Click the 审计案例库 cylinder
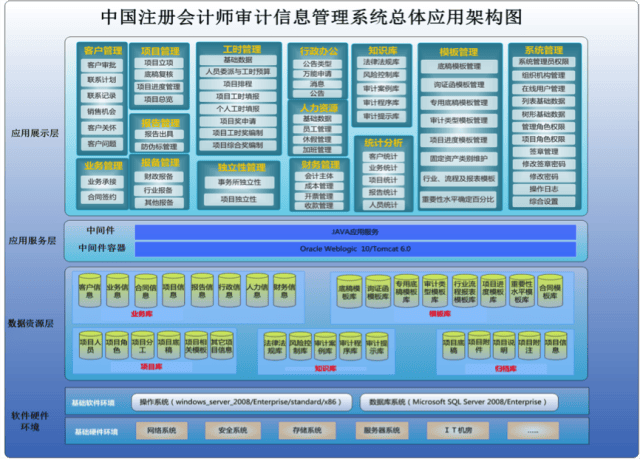This screenshot has width=640, height=459. 325,346
